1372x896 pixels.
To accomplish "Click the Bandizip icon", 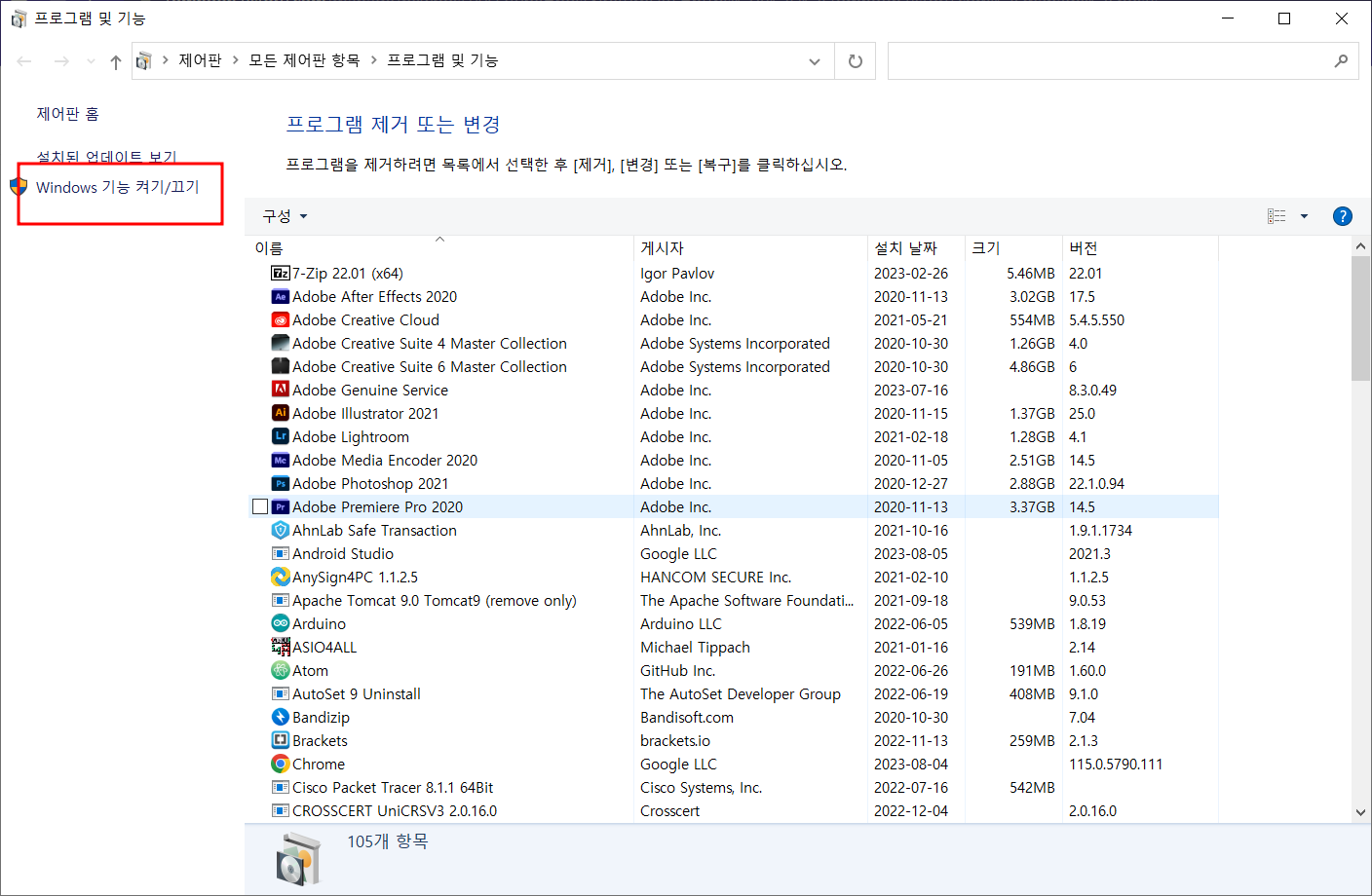I will [x=281, y=717].
